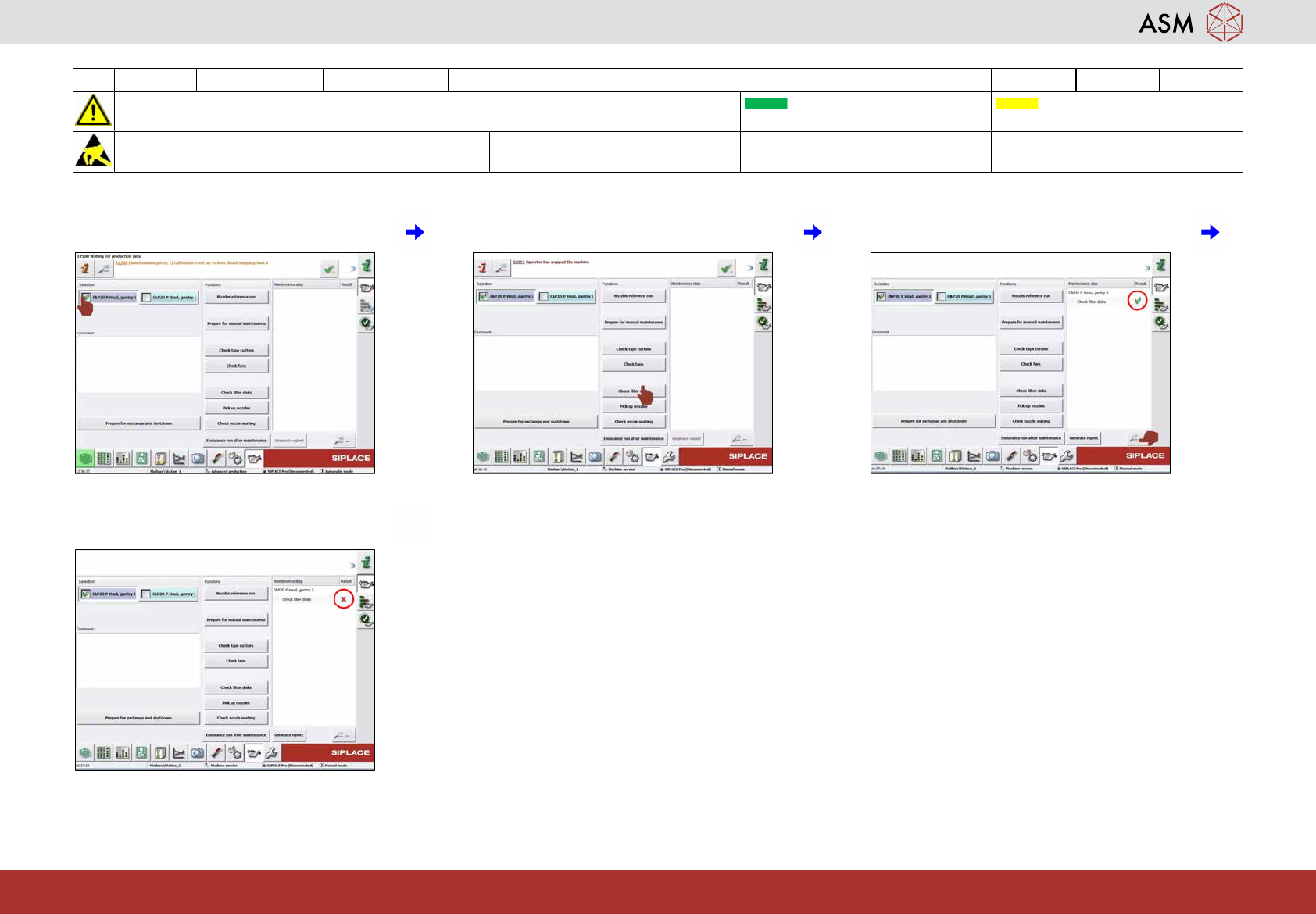Click the blue chevron on the green-check screen
The height and width of the screenshot is (914, 1316).
[1147, 268]
